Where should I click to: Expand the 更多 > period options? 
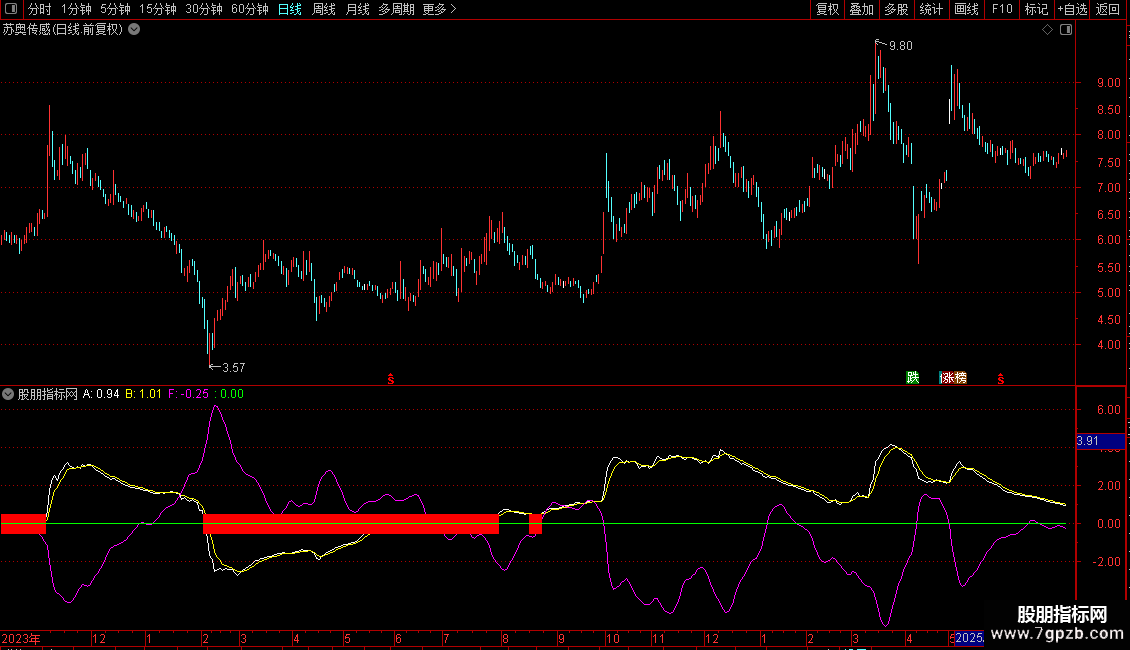click(439, 9)
